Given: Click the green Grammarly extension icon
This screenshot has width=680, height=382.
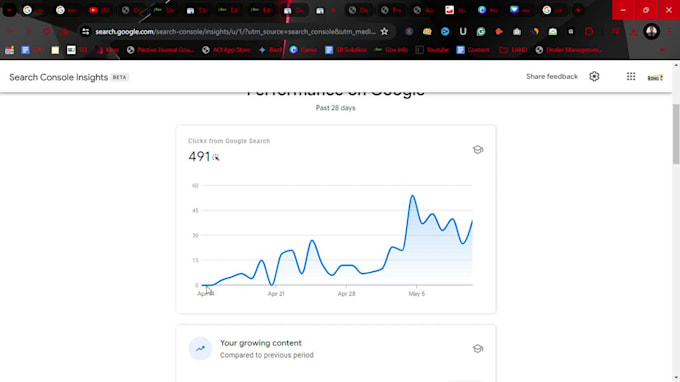Looking at the screenshot, I should (481, 32).
